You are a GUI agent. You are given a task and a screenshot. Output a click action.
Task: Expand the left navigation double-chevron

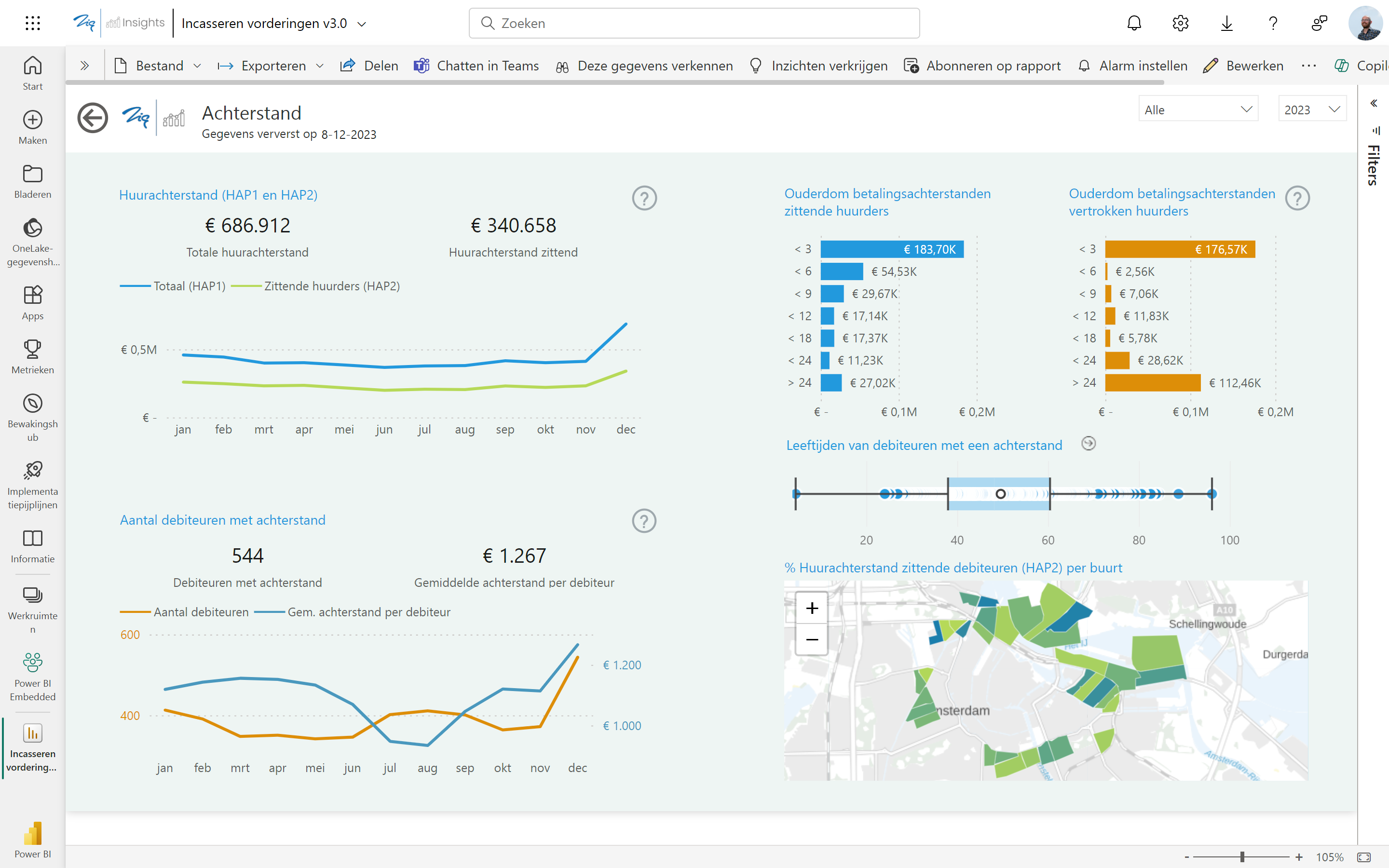84,66
